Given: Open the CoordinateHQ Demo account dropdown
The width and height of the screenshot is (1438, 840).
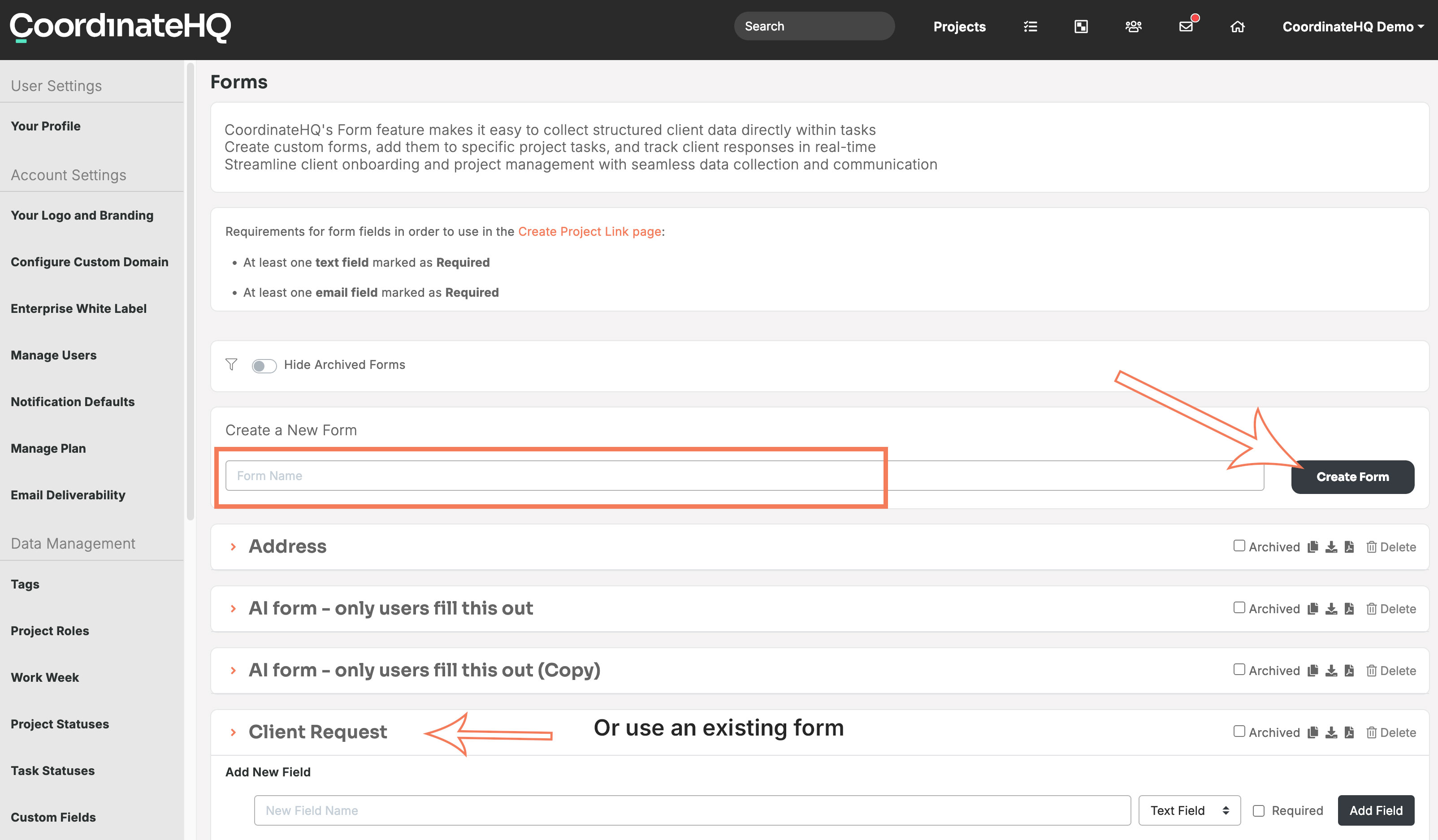Looking at the screenshot, I should coord(1353,27).
